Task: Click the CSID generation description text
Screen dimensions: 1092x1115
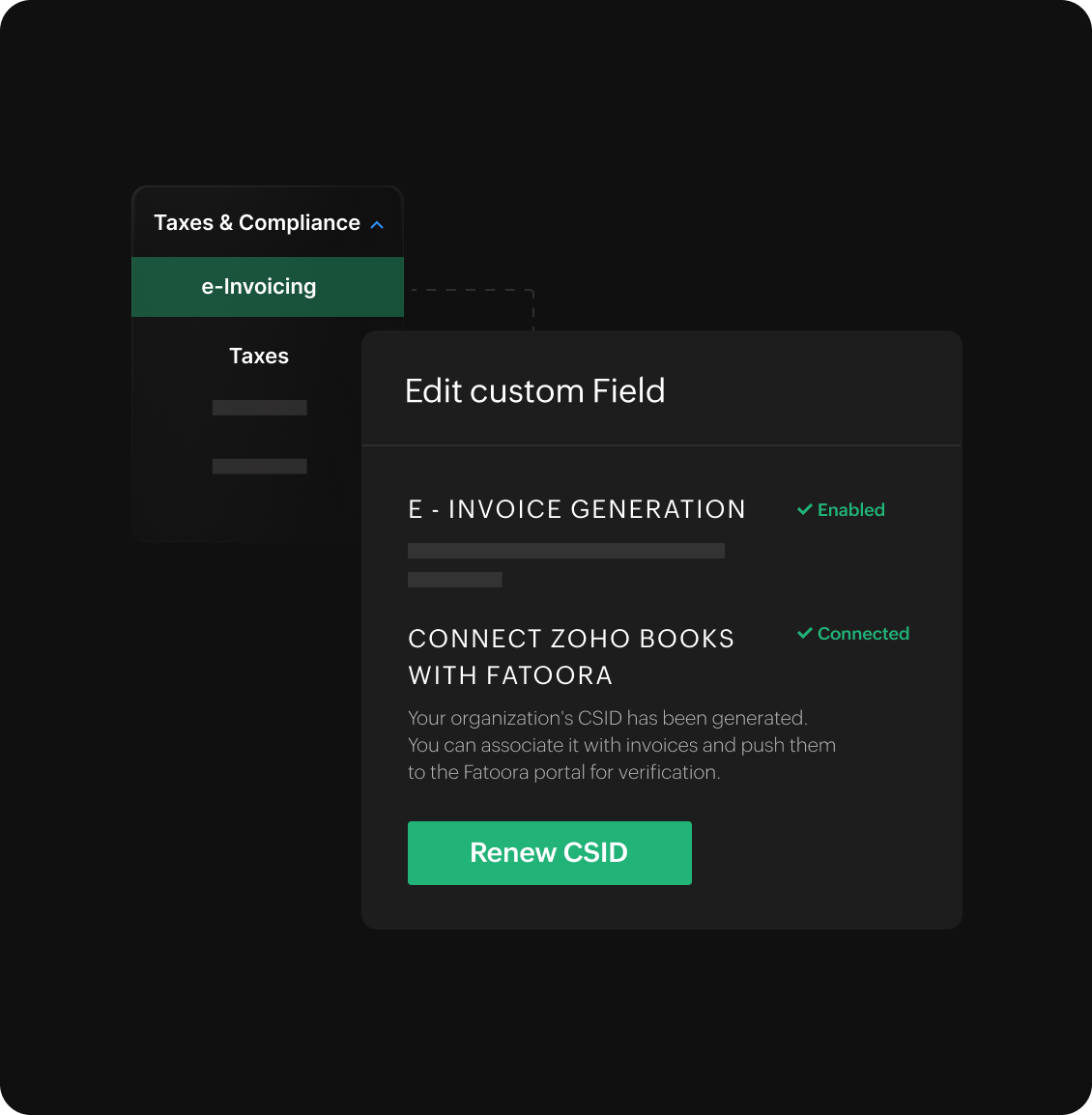Action: click(621, 745)
